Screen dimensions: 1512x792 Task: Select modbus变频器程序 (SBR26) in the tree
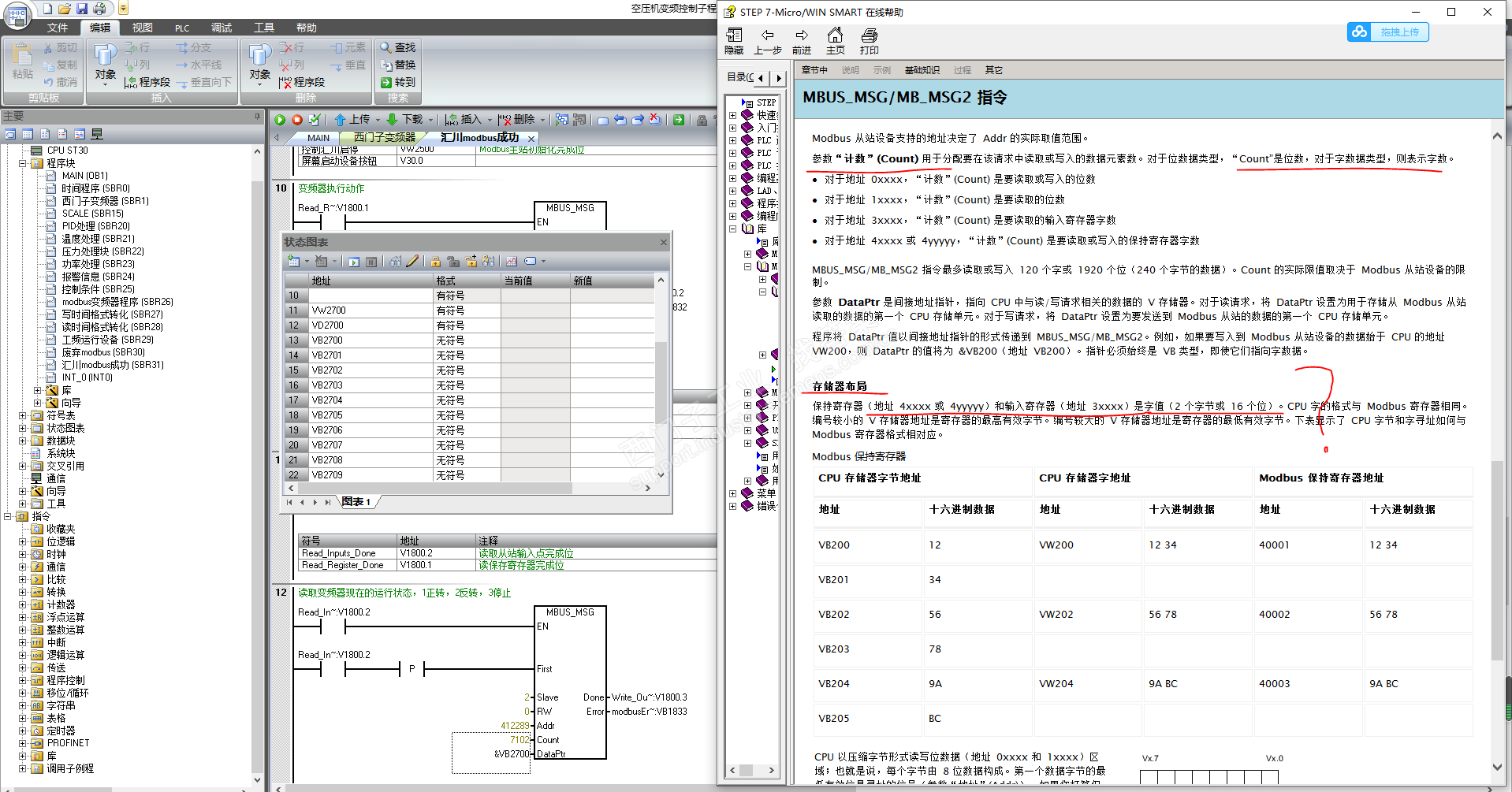click(117, 302)
